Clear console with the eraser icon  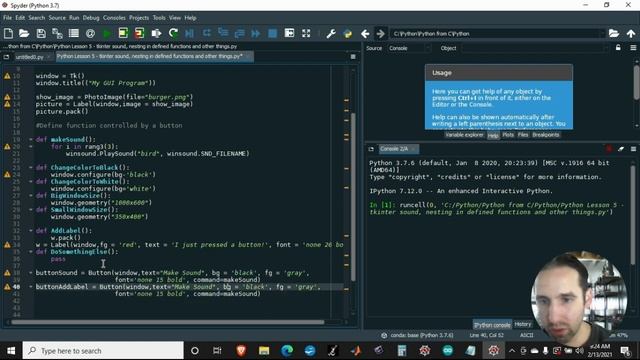click(621, 149)
